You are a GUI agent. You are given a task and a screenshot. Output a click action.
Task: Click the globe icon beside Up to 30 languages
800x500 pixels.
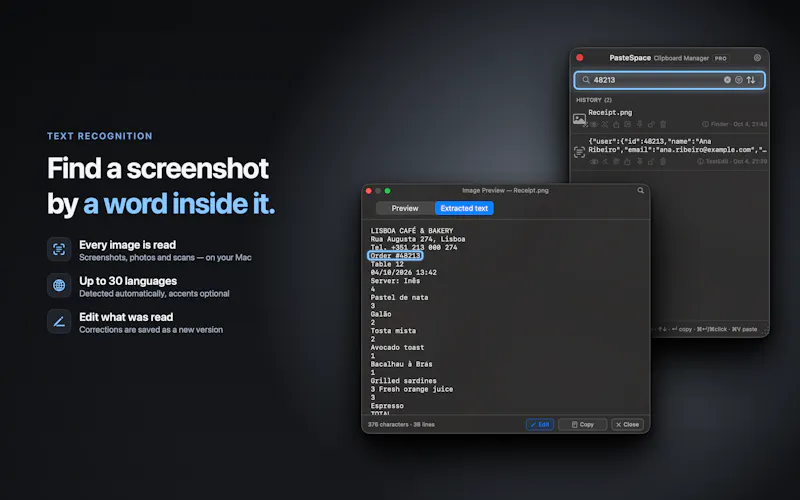[x=59, y=285]
